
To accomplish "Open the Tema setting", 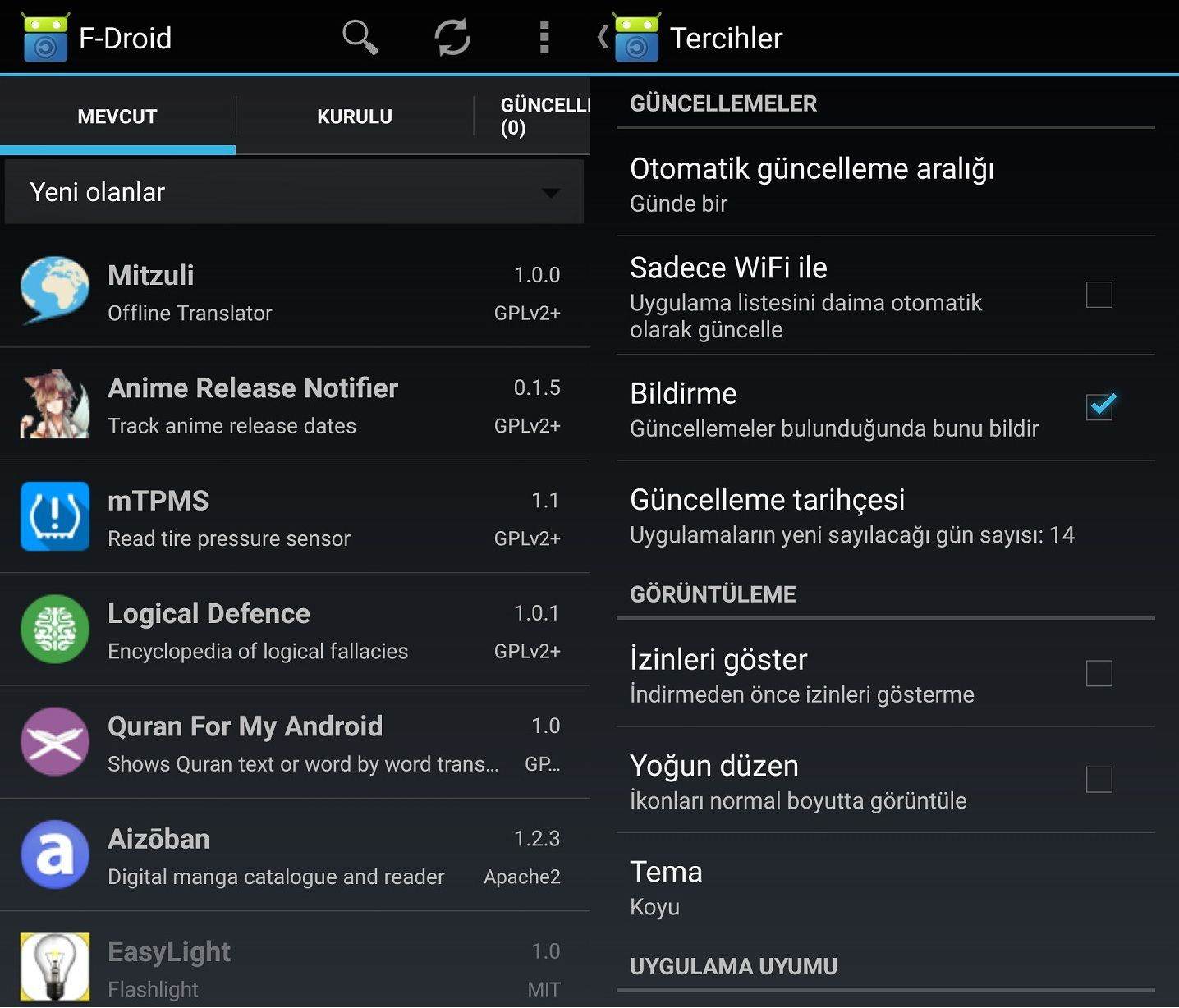I will coord(885,887).
